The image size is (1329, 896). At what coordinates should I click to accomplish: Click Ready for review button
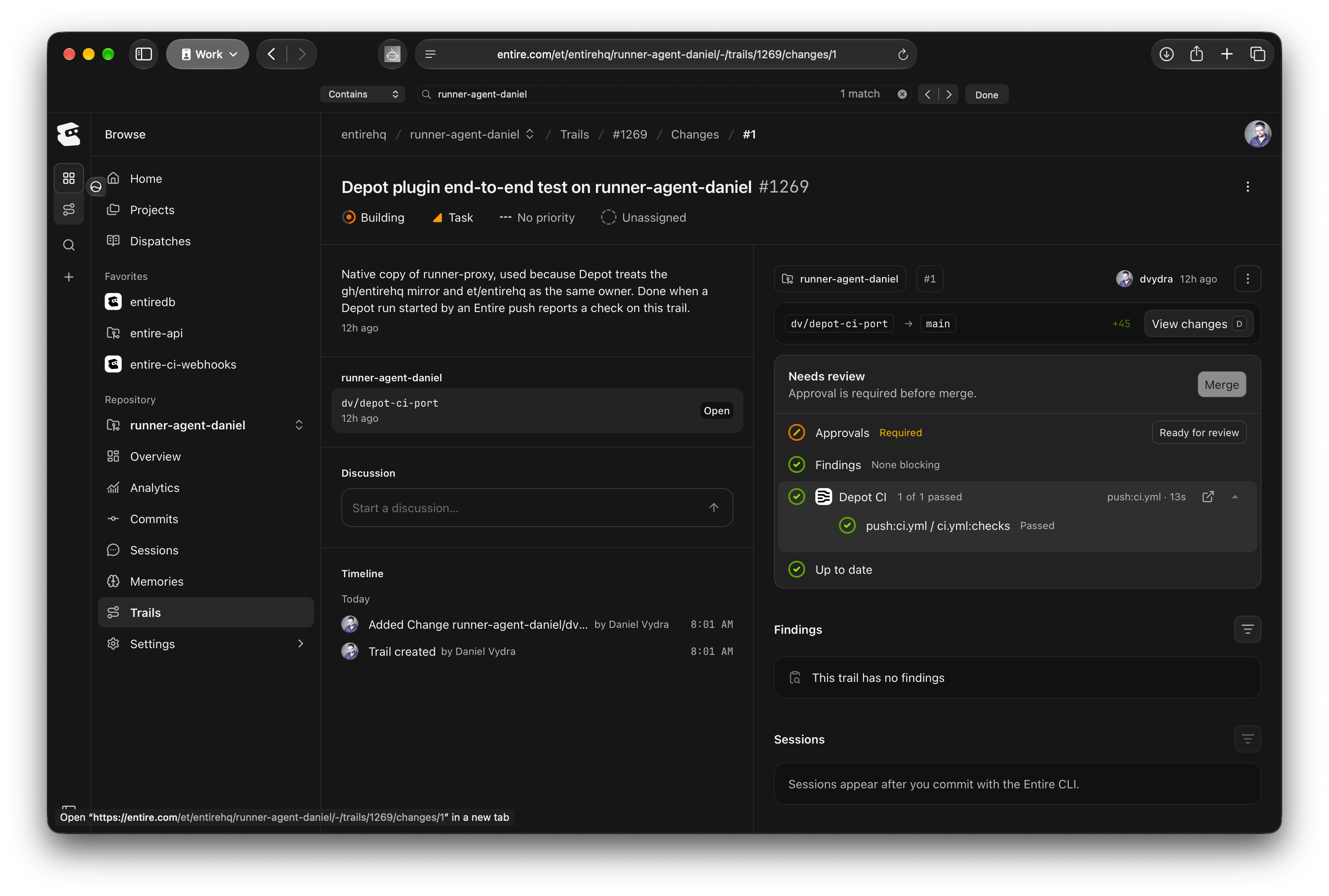coord(1198,432)
